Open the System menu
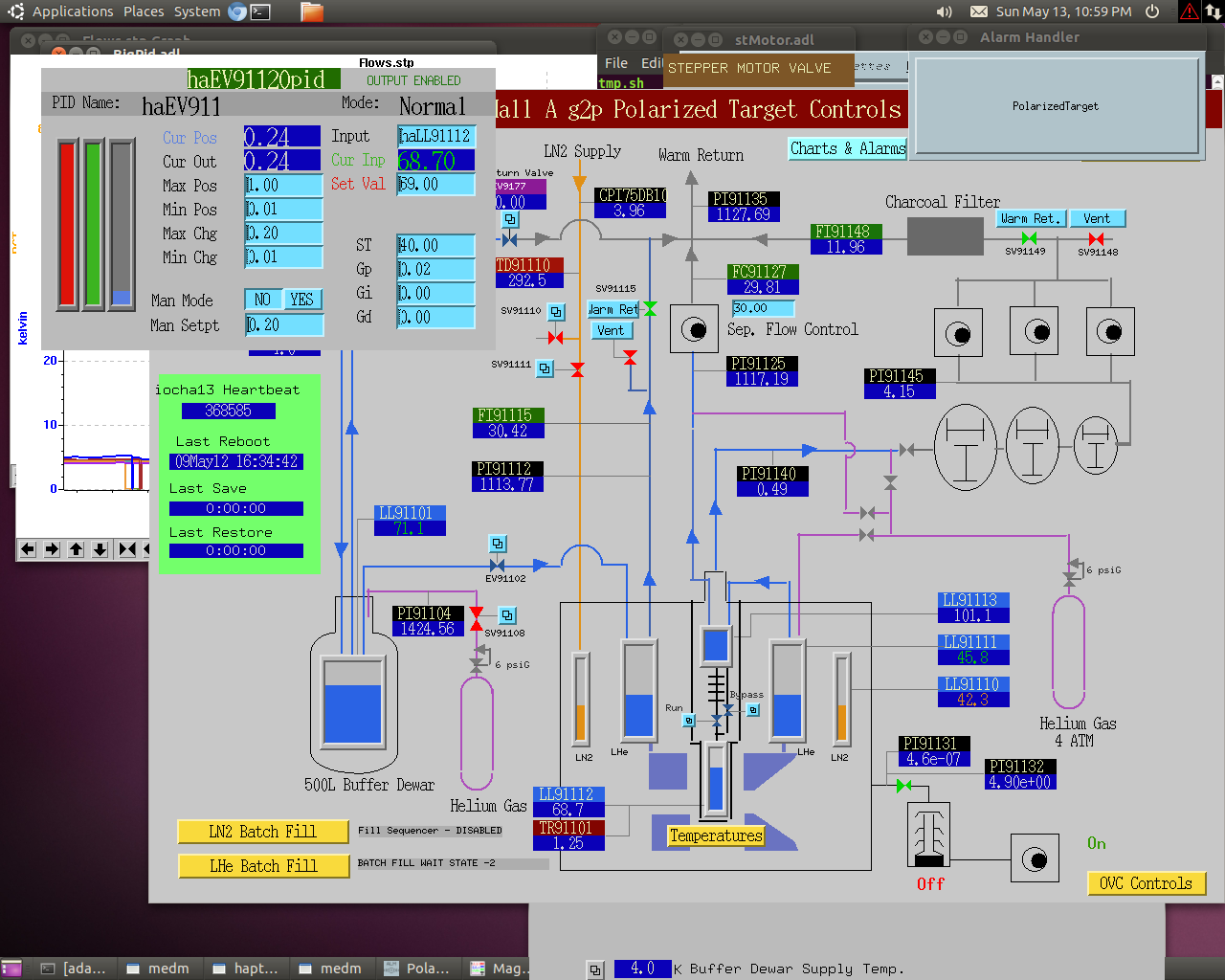 (x=197, y=11)
